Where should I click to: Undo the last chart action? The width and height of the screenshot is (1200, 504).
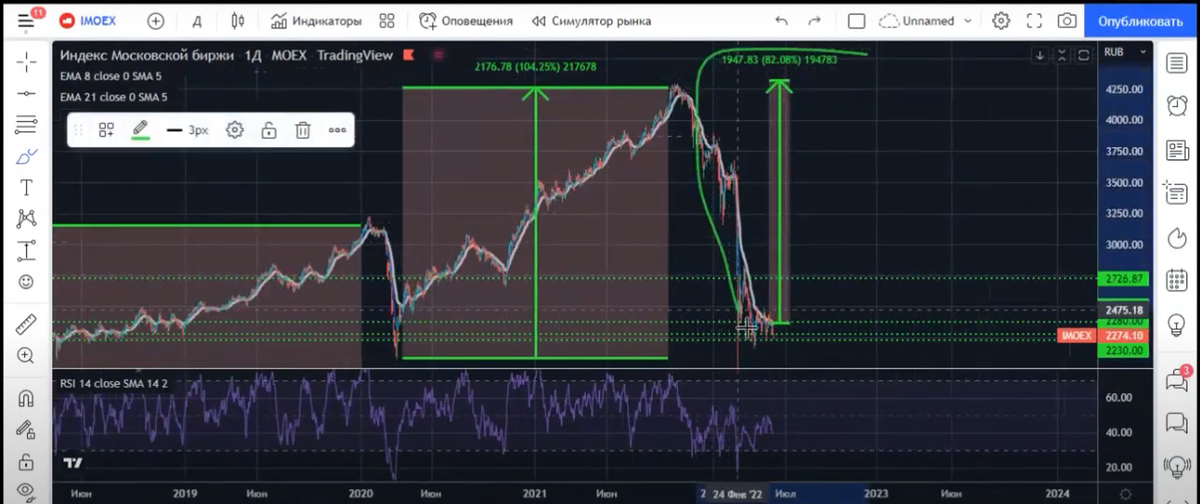781,21
